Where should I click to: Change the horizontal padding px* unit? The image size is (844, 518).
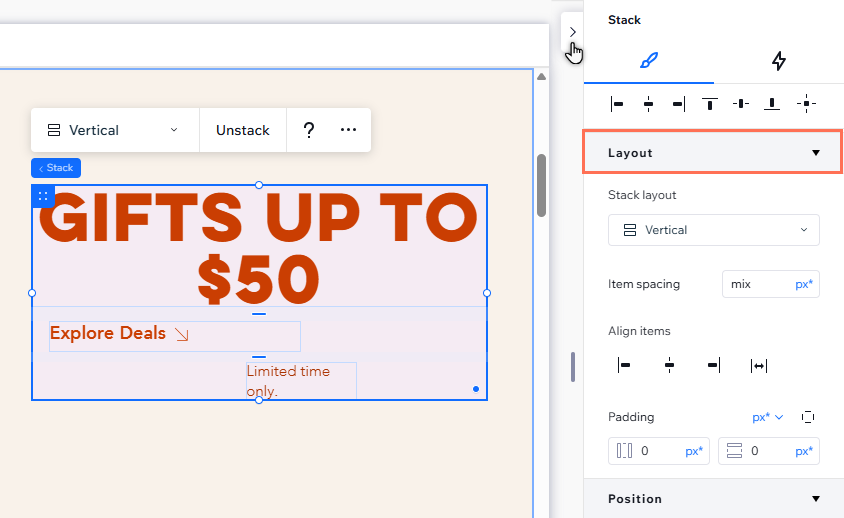coord(694,451)
